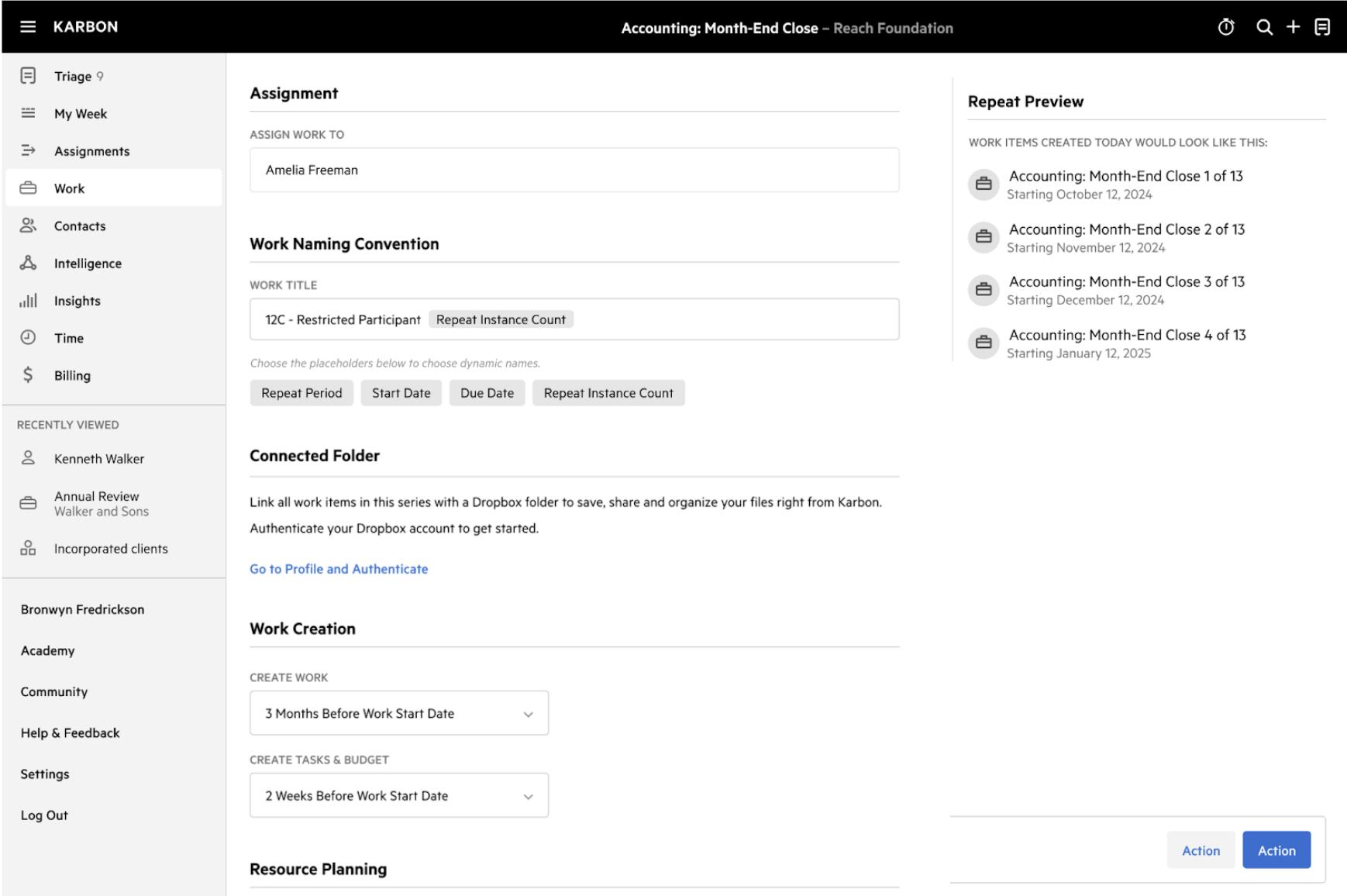
Task: Open search with magnifying glass icon
Action: pyautogui.click(x=1263, y=28)
